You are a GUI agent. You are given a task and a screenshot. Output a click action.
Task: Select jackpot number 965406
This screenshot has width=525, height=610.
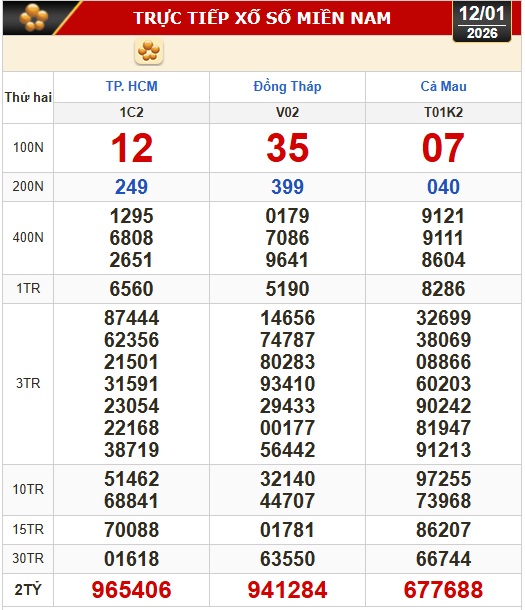click(x=131, y=590)
